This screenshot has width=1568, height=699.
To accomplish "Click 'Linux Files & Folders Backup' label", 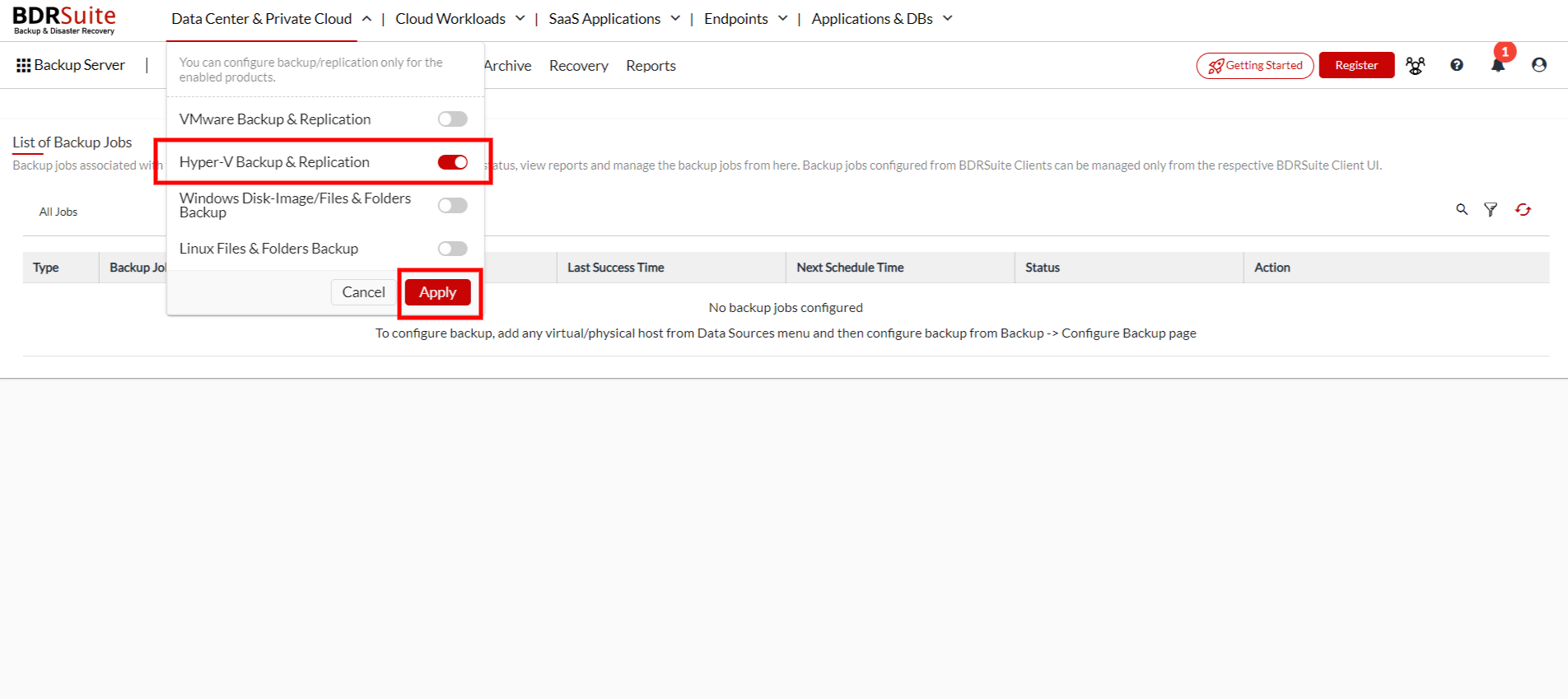I will coord(268,249).
